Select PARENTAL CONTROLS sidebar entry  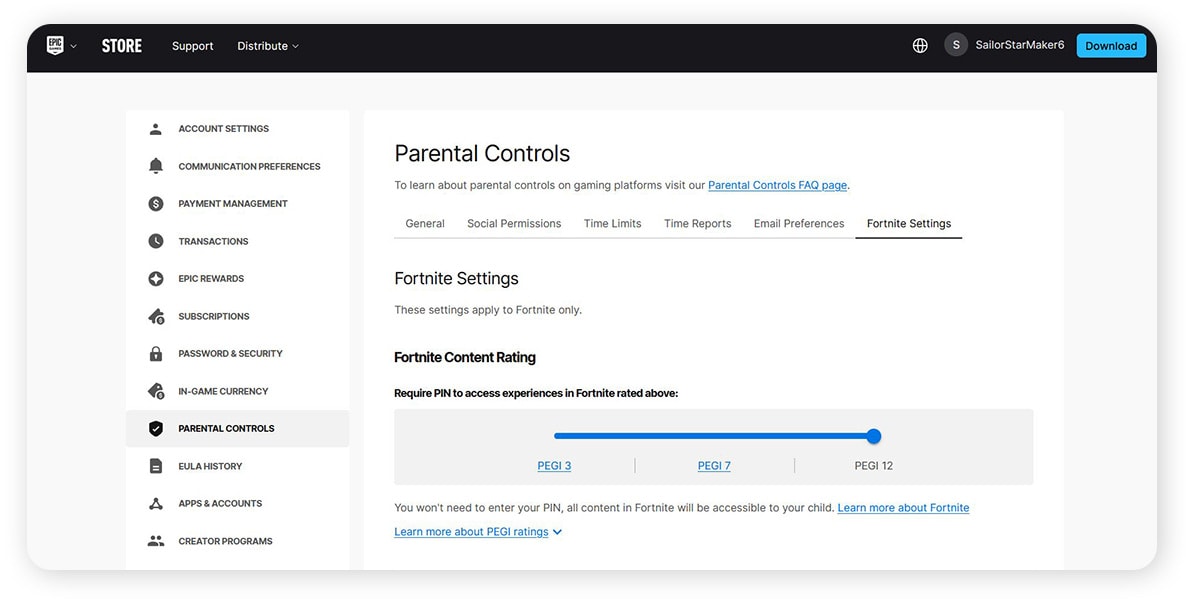pyautogui.click(x=238, y=428)
